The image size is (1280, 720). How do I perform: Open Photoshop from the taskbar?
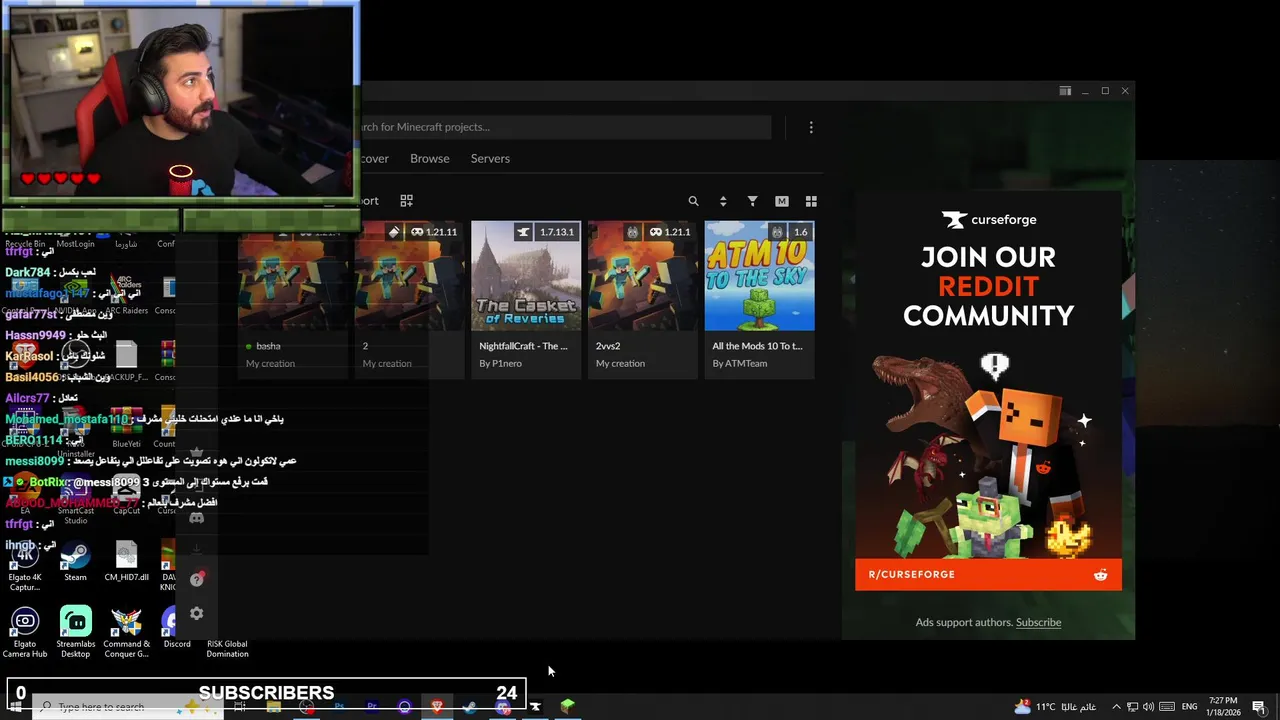tap(339, 707)
